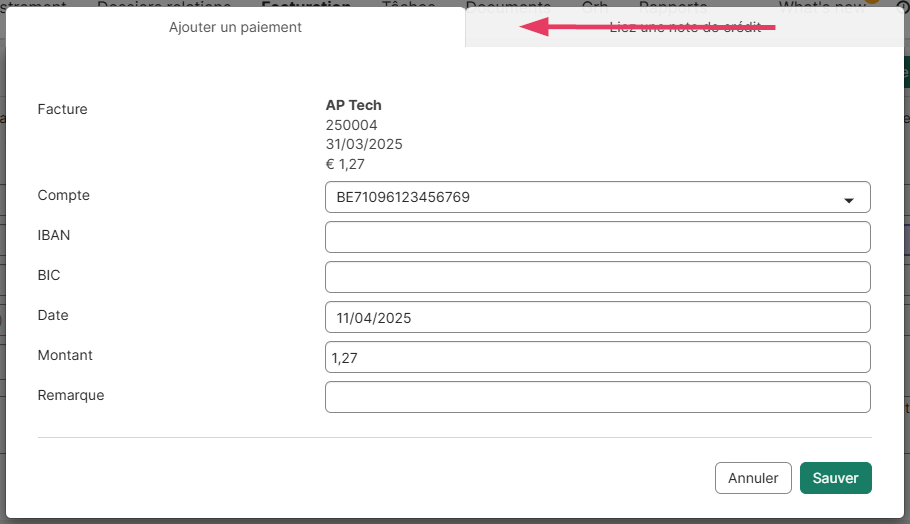
Task: Switch to Liez une note de crédit tab
Action: [685, 28]
